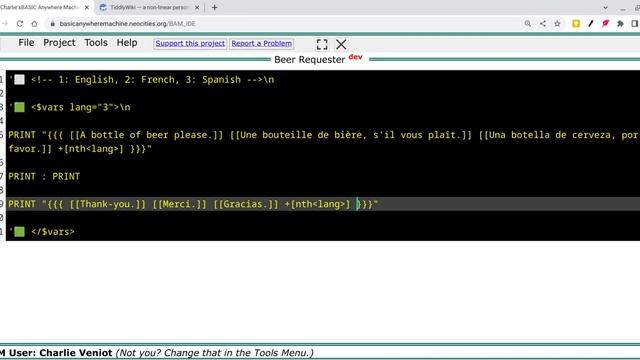
Task: Click the red feather extension icon
Action: [x=605, y=24]
